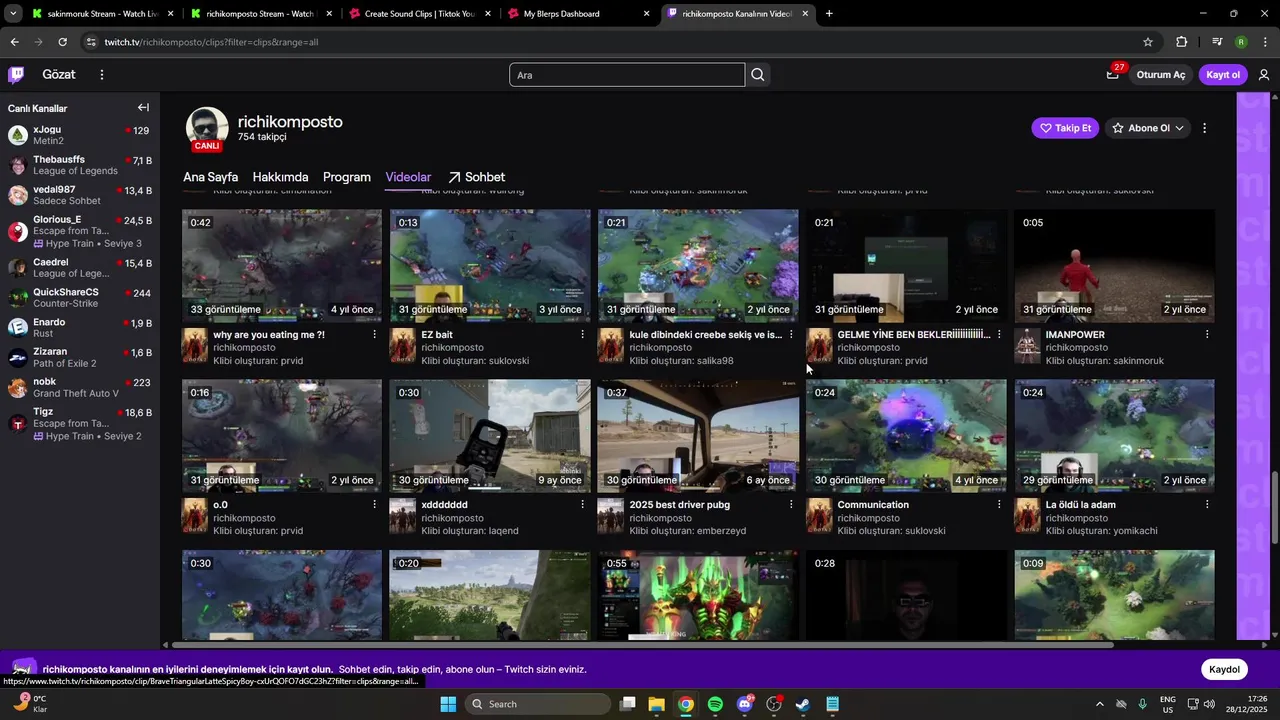Open Zizaran channel in sidebar
The height and width of the screenshot is (720, 1280).
[x=79, y=357]
